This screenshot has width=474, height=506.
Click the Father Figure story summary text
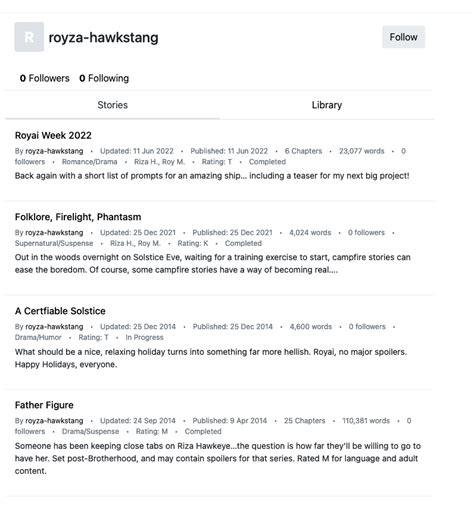218,459
